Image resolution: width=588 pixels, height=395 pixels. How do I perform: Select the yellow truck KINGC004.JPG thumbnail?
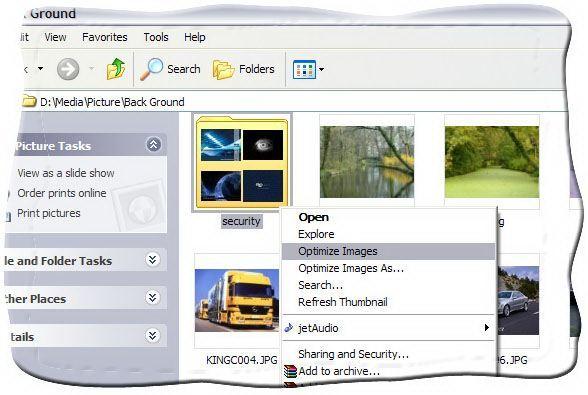tap(237, 300)
